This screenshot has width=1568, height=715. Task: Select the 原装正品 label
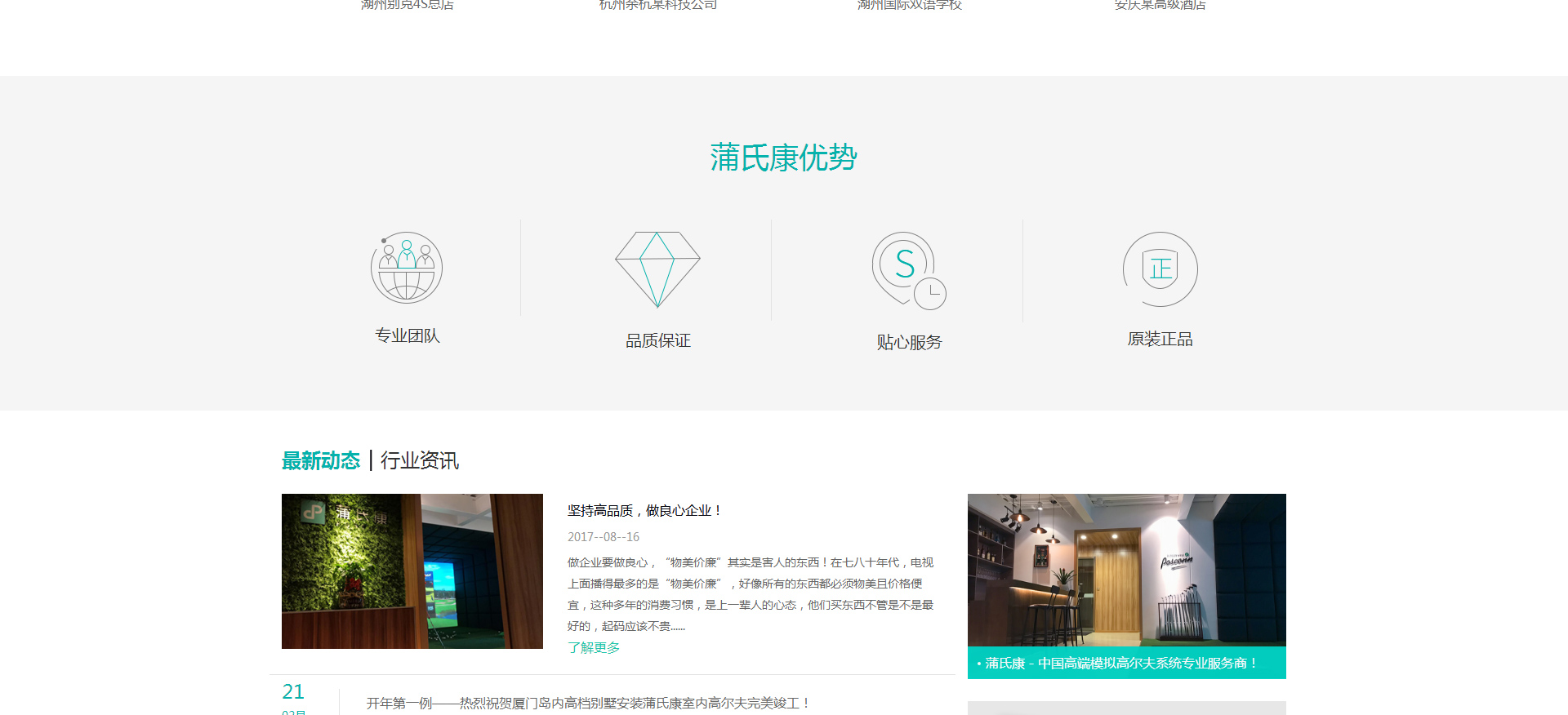click(1160, 339)
